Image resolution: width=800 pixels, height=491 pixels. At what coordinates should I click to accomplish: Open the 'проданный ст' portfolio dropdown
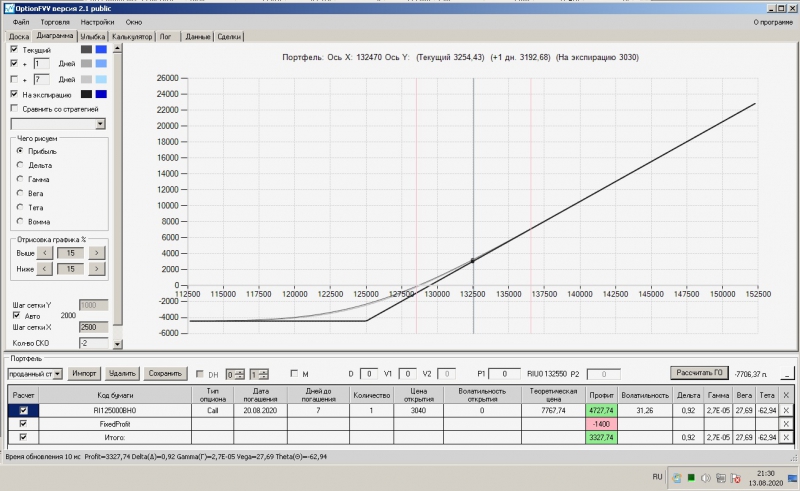[x=58, y=374]
